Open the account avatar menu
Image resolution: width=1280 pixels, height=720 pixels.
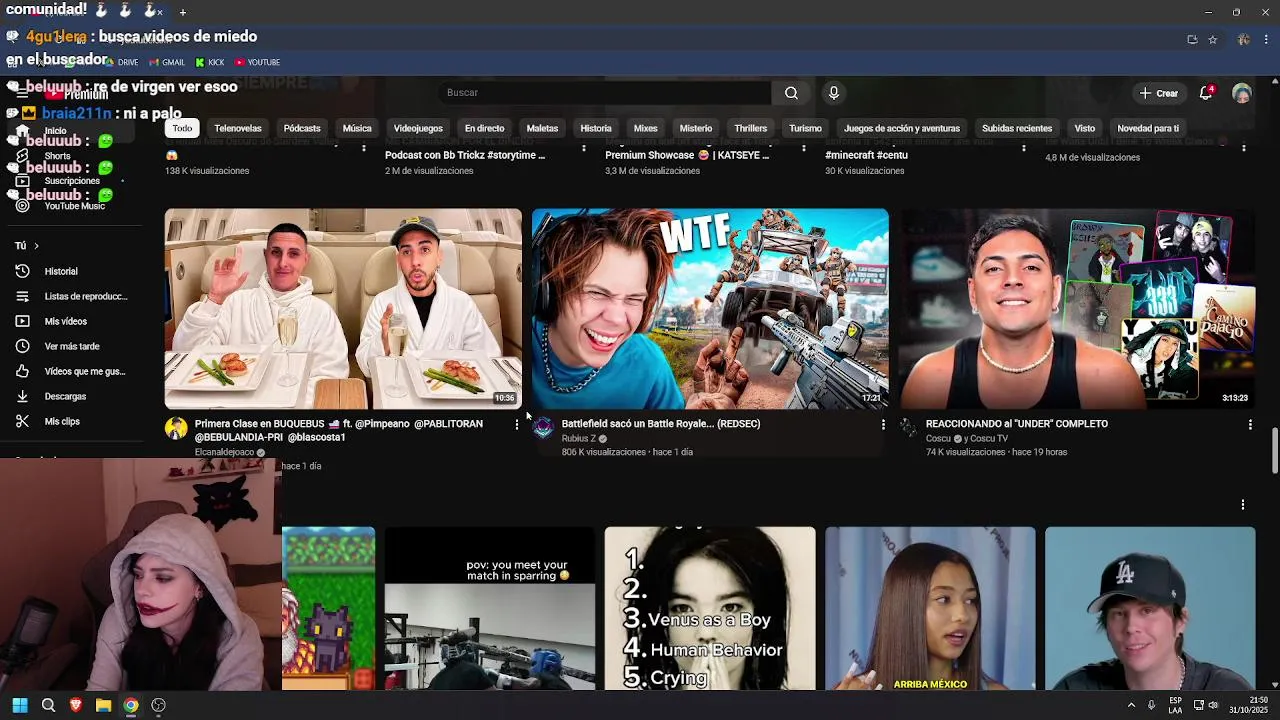coord(1242,93)
